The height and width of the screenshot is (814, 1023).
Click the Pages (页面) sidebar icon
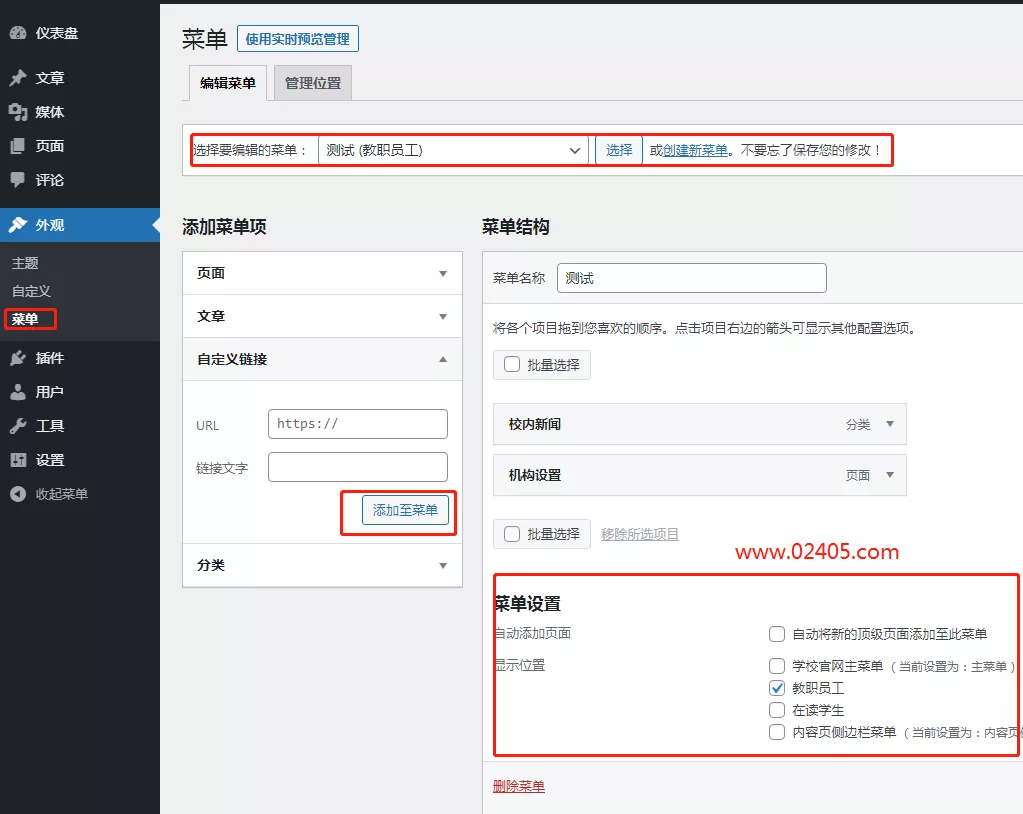point(18,146)
